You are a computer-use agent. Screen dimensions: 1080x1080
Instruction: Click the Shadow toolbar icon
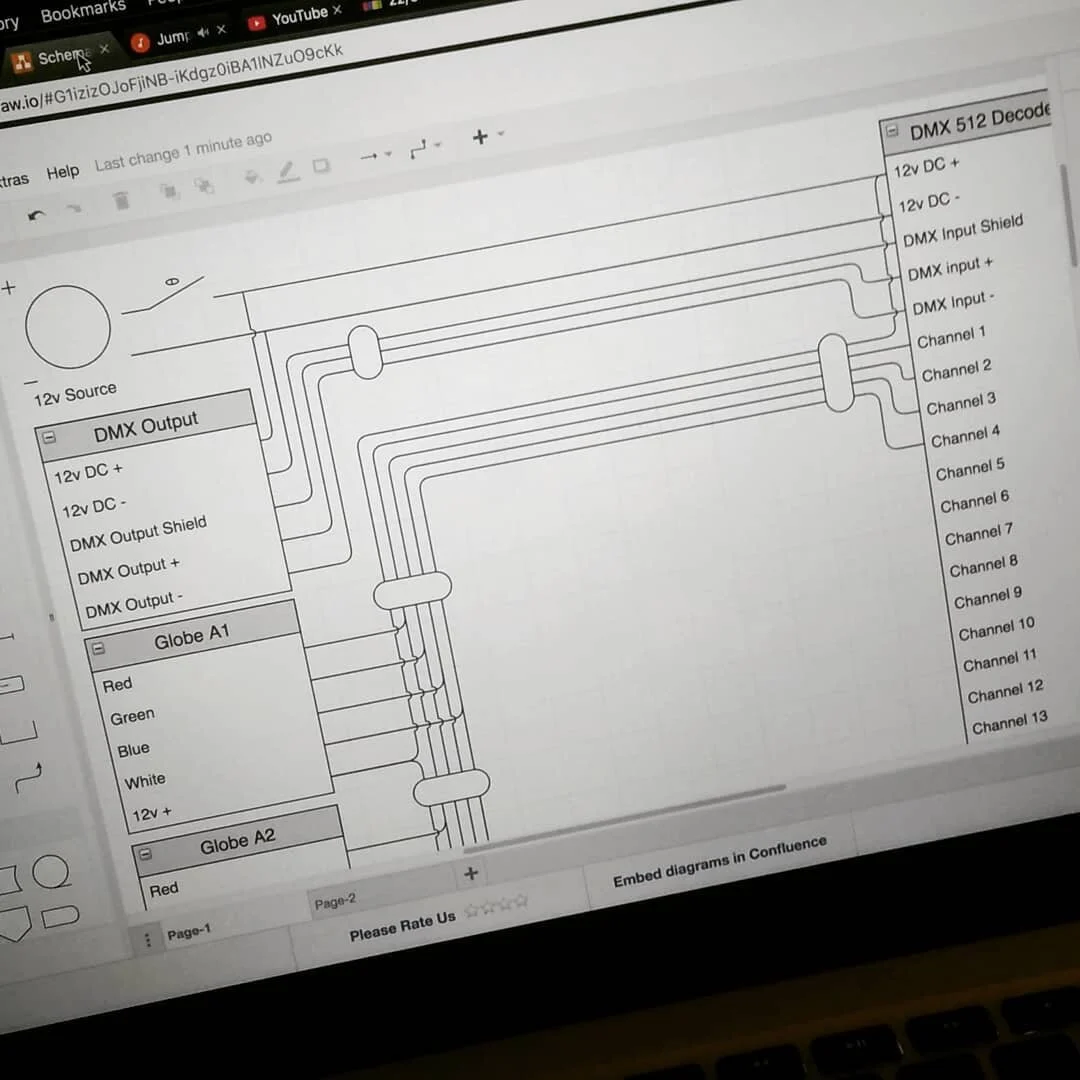coord(322,167)
